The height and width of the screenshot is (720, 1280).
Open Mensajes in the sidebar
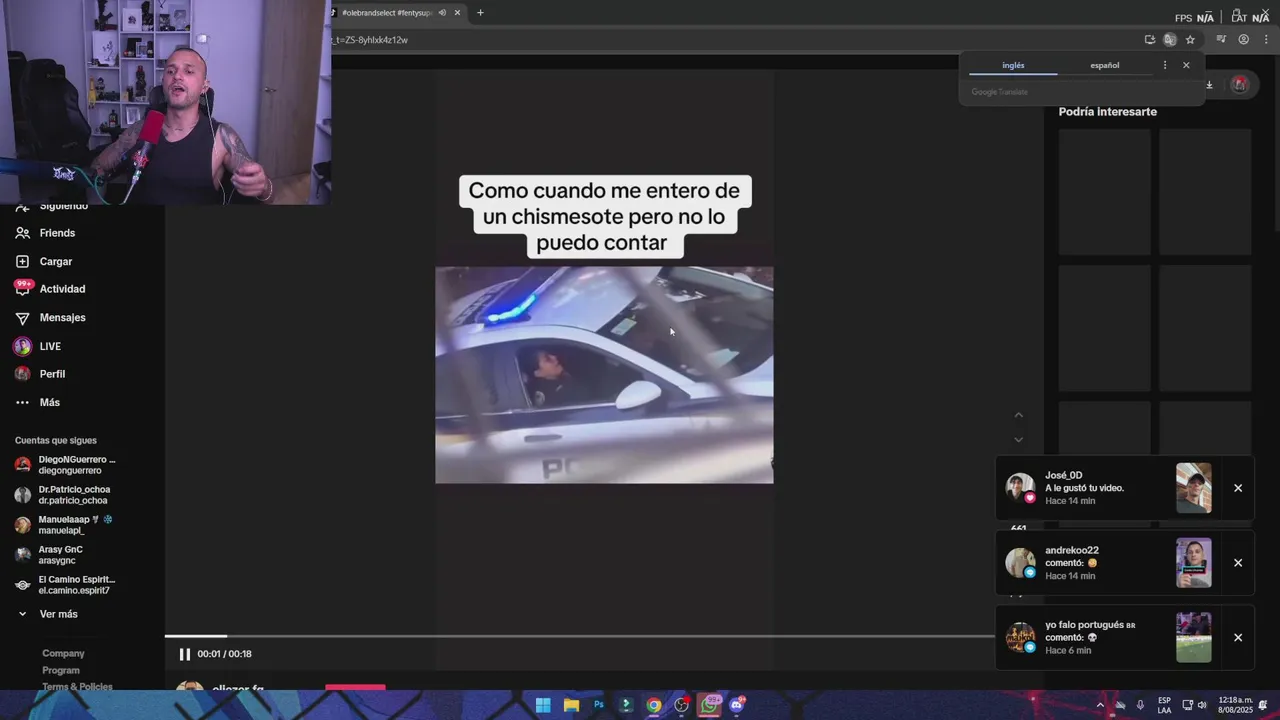(50, 317)
